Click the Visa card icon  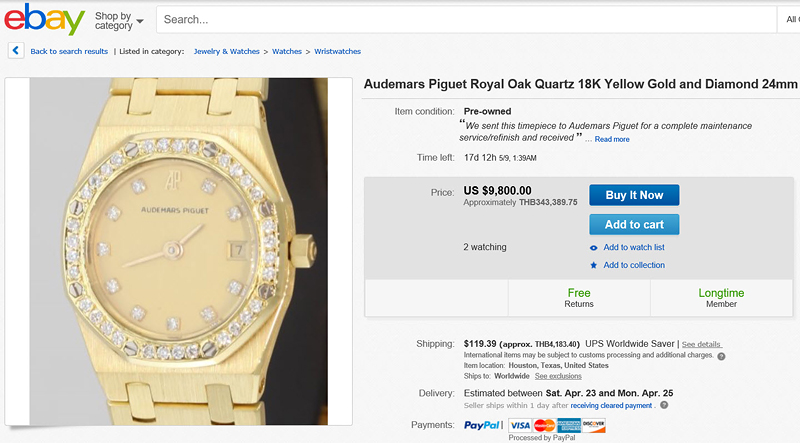coord(519,425)
